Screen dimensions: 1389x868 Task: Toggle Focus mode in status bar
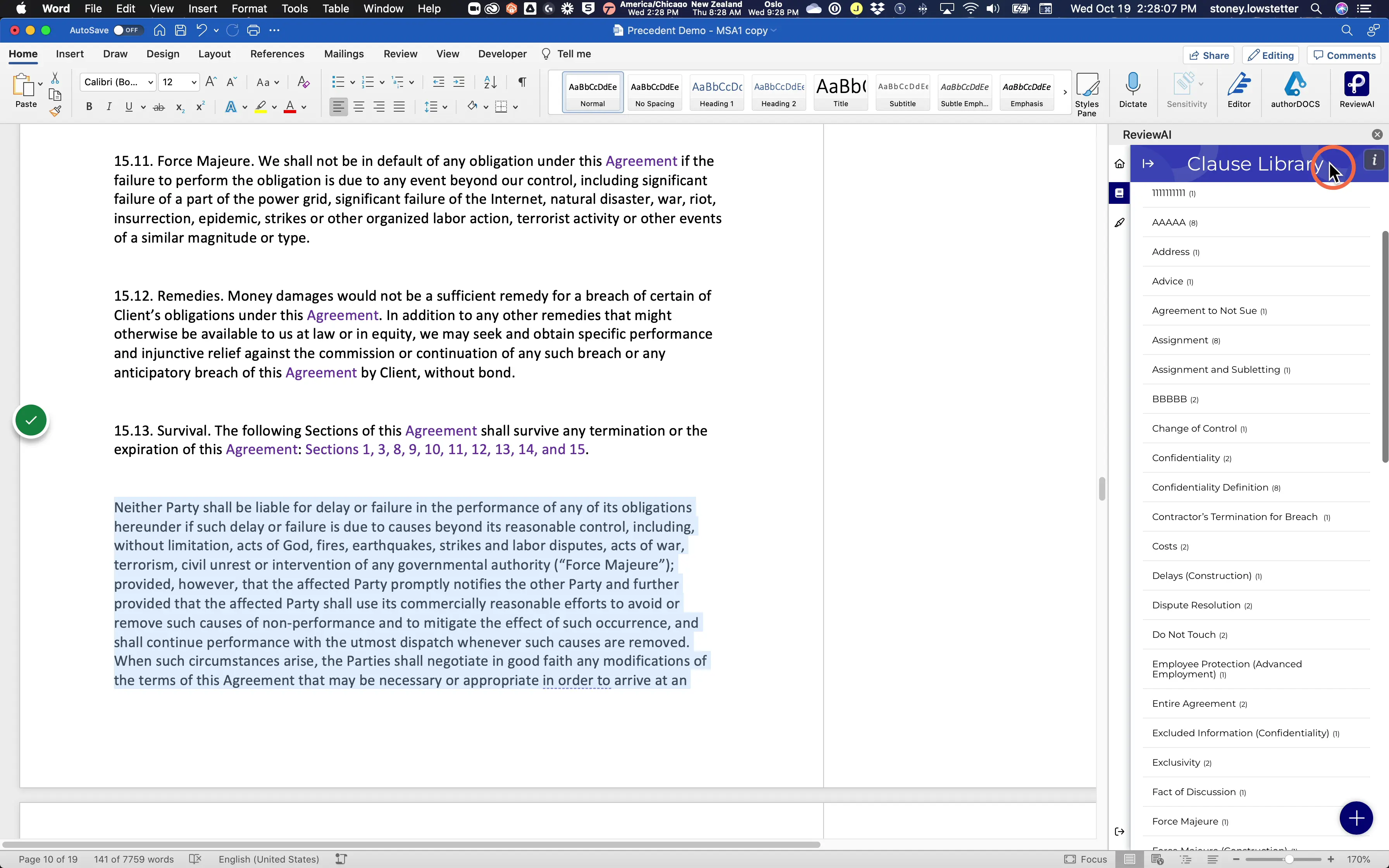coord(1086,859)
